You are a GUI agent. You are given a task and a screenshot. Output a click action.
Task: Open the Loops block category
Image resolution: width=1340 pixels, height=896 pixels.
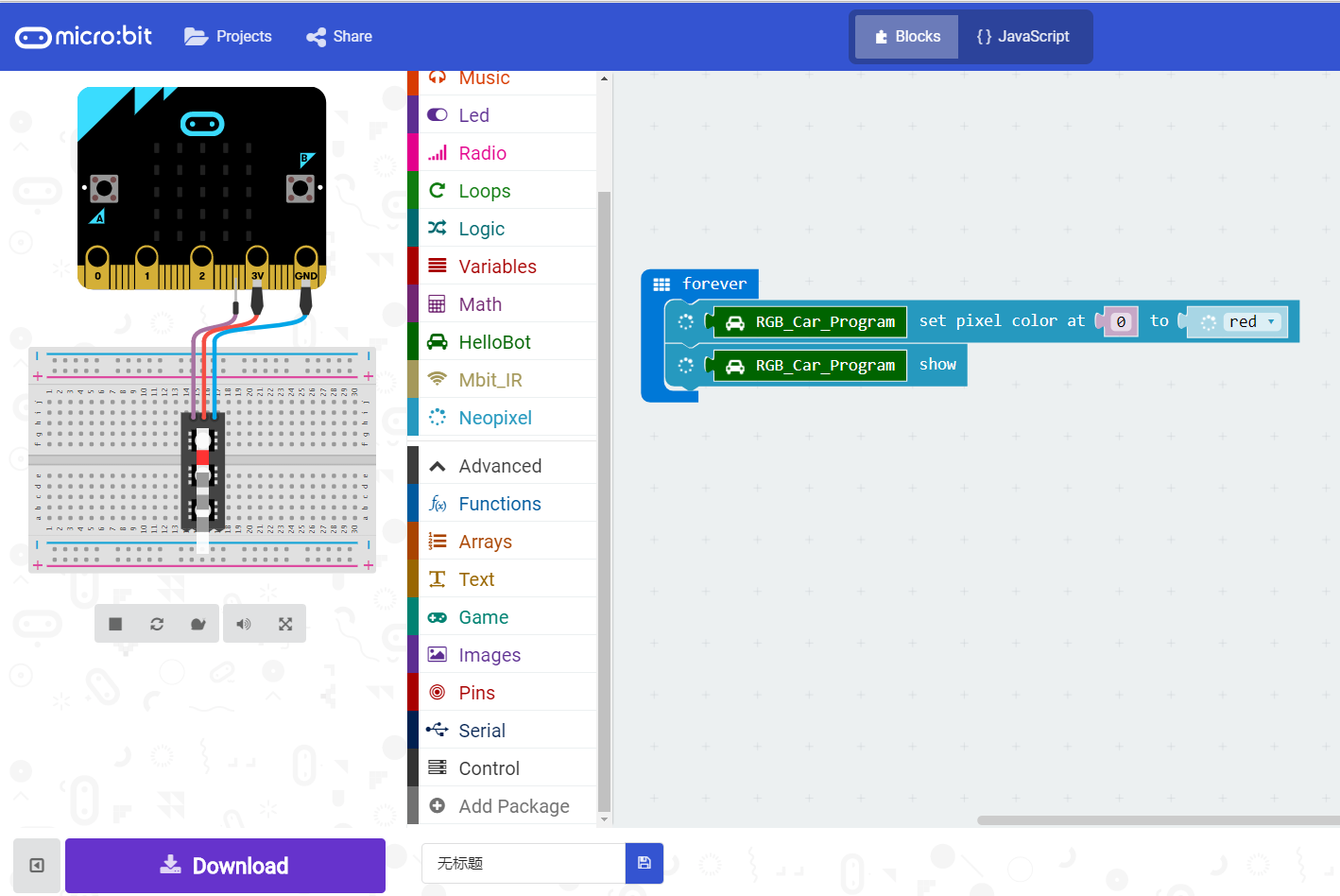coord(502,190)
